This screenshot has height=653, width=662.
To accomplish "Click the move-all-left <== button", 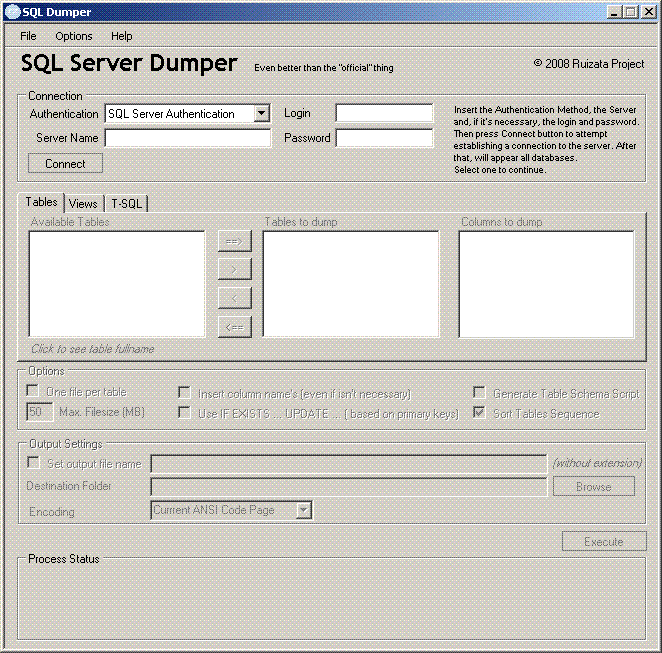I will (235, 327).
